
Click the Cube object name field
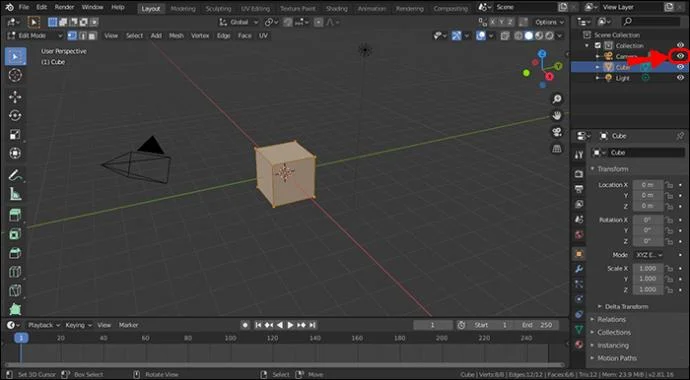tap(646, 153)
